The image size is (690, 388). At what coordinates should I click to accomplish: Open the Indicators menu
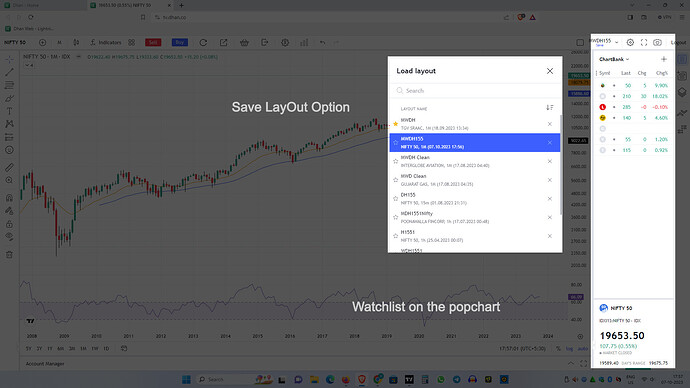106,43
